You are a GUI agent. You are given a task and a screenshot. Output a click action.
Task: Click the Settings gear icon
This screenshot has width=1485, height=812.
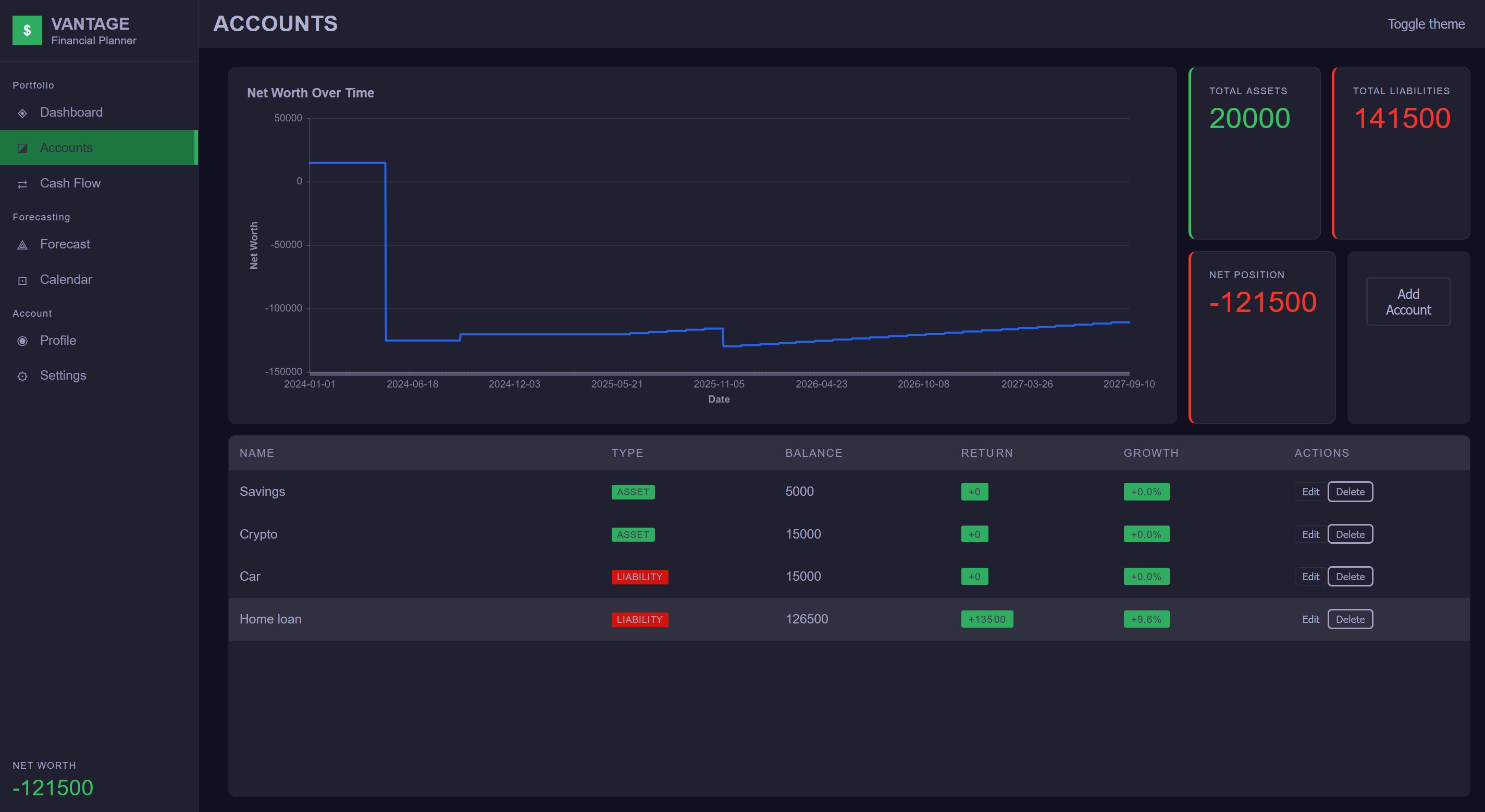point(22,377)
